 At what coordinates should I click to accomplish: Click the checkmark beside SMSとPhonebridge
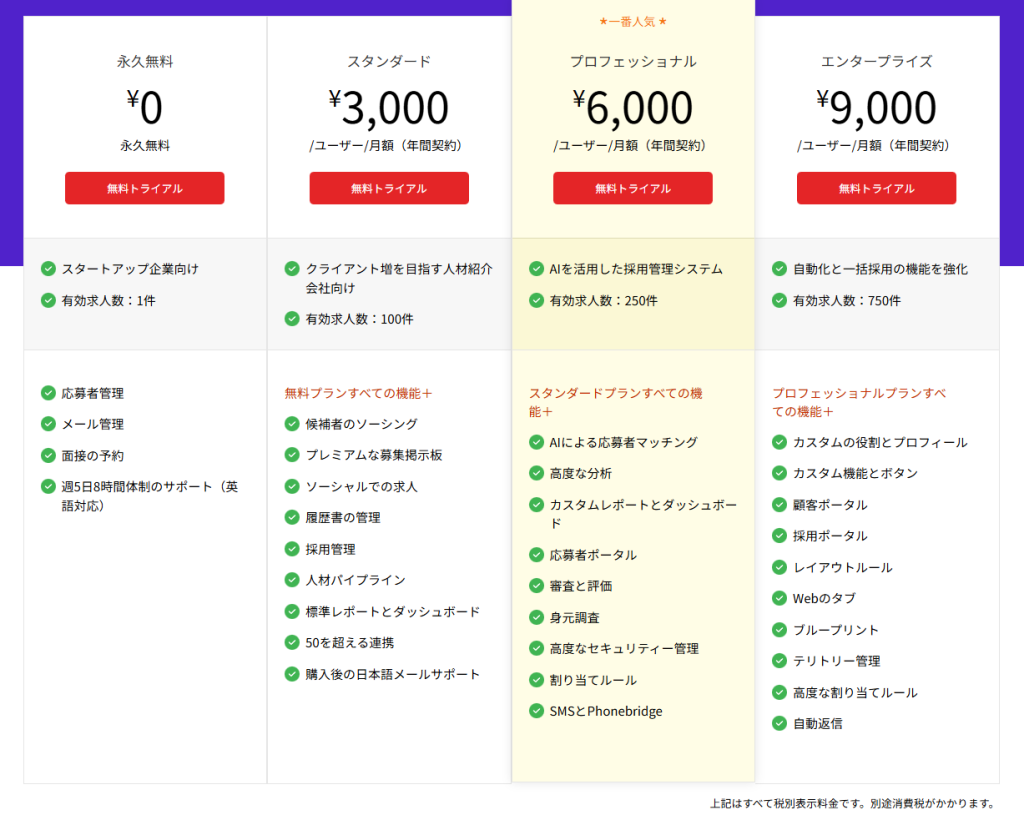coord(535,711)
